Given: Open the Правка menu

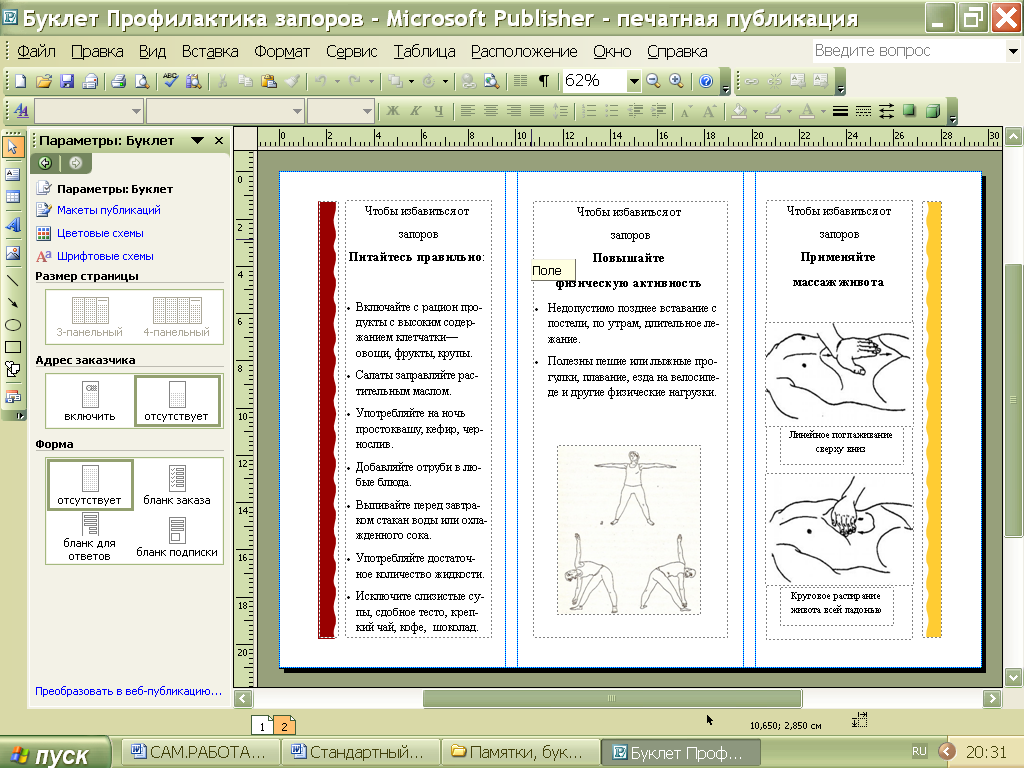Looking at the screenshot, I should 97,52.
